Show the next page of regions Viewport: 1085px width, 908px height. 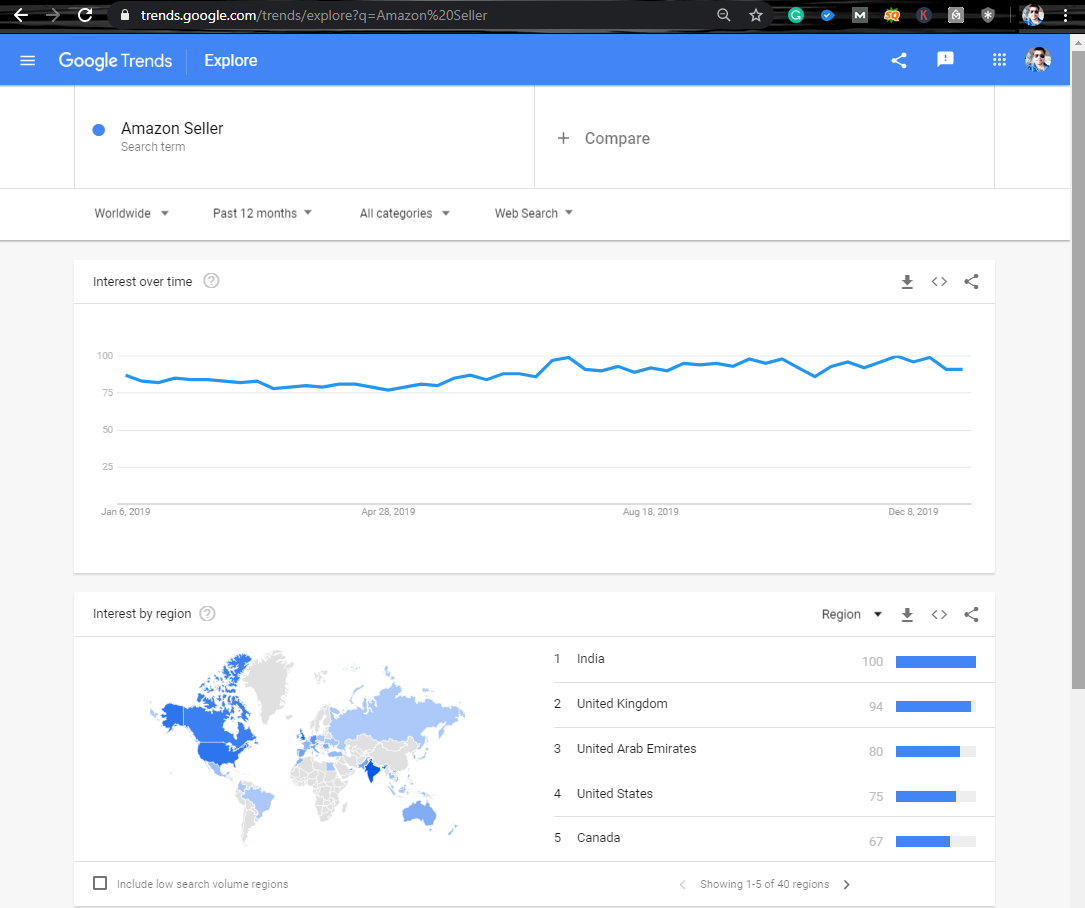(846, 884)
